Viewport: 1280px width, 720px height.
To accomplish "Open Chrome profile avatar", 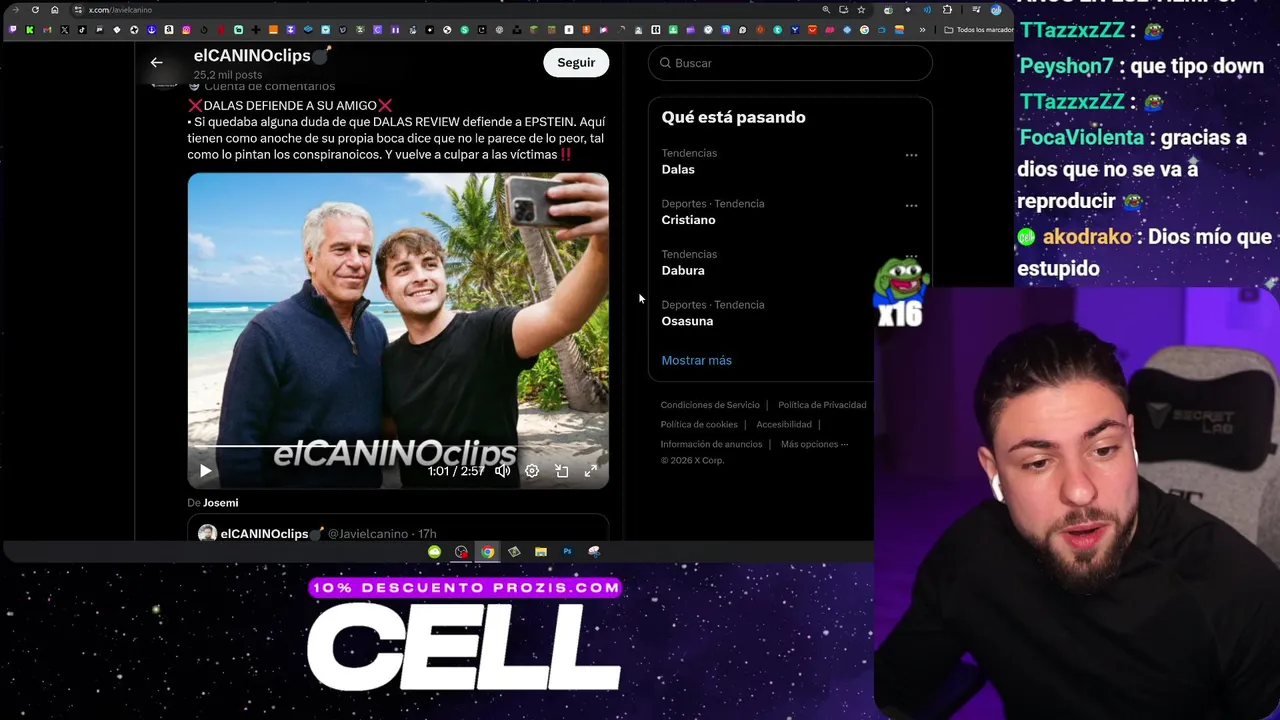I will point(996,10).
